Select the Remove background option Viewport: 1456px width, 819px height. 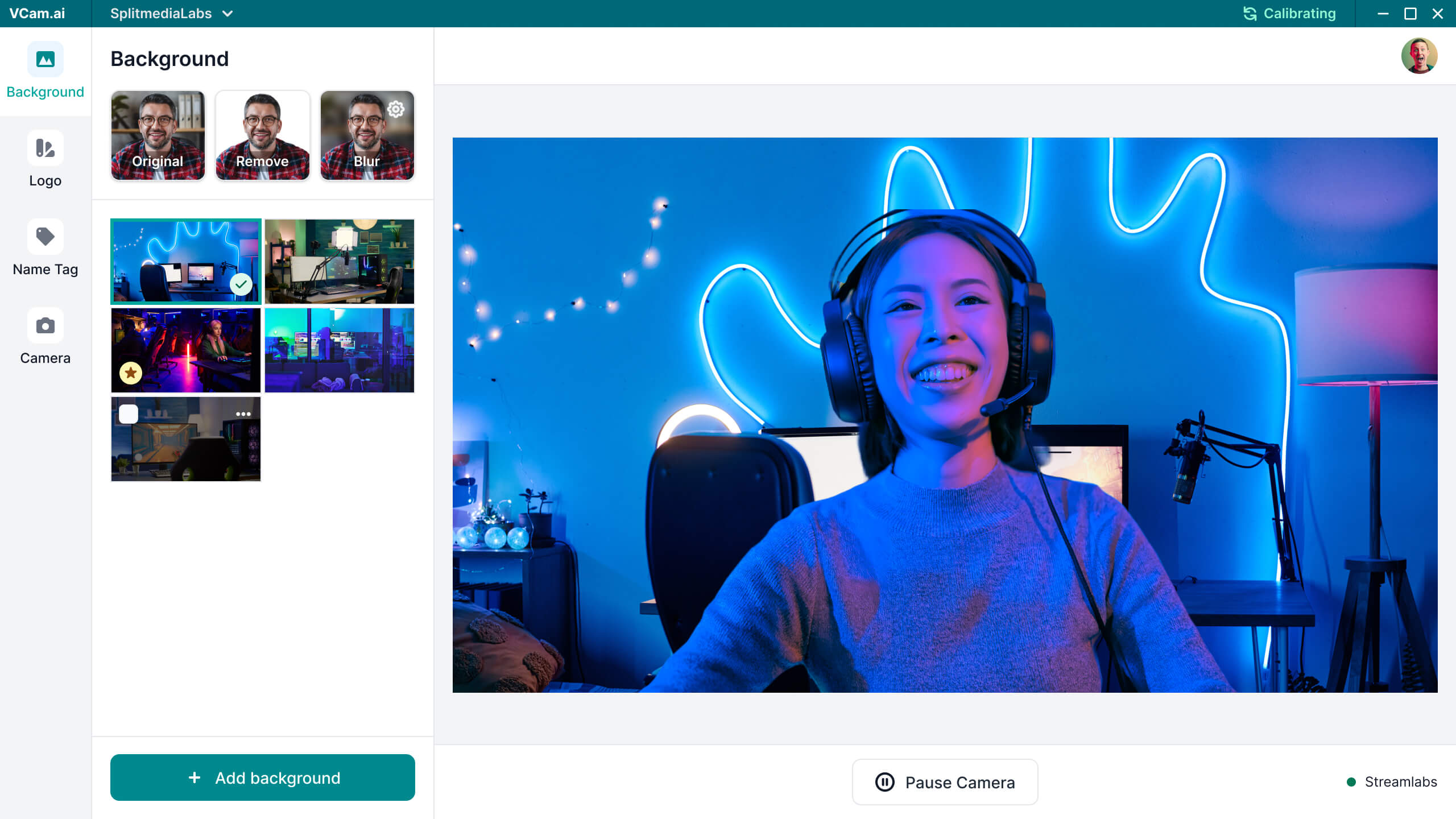pos(262,135)
